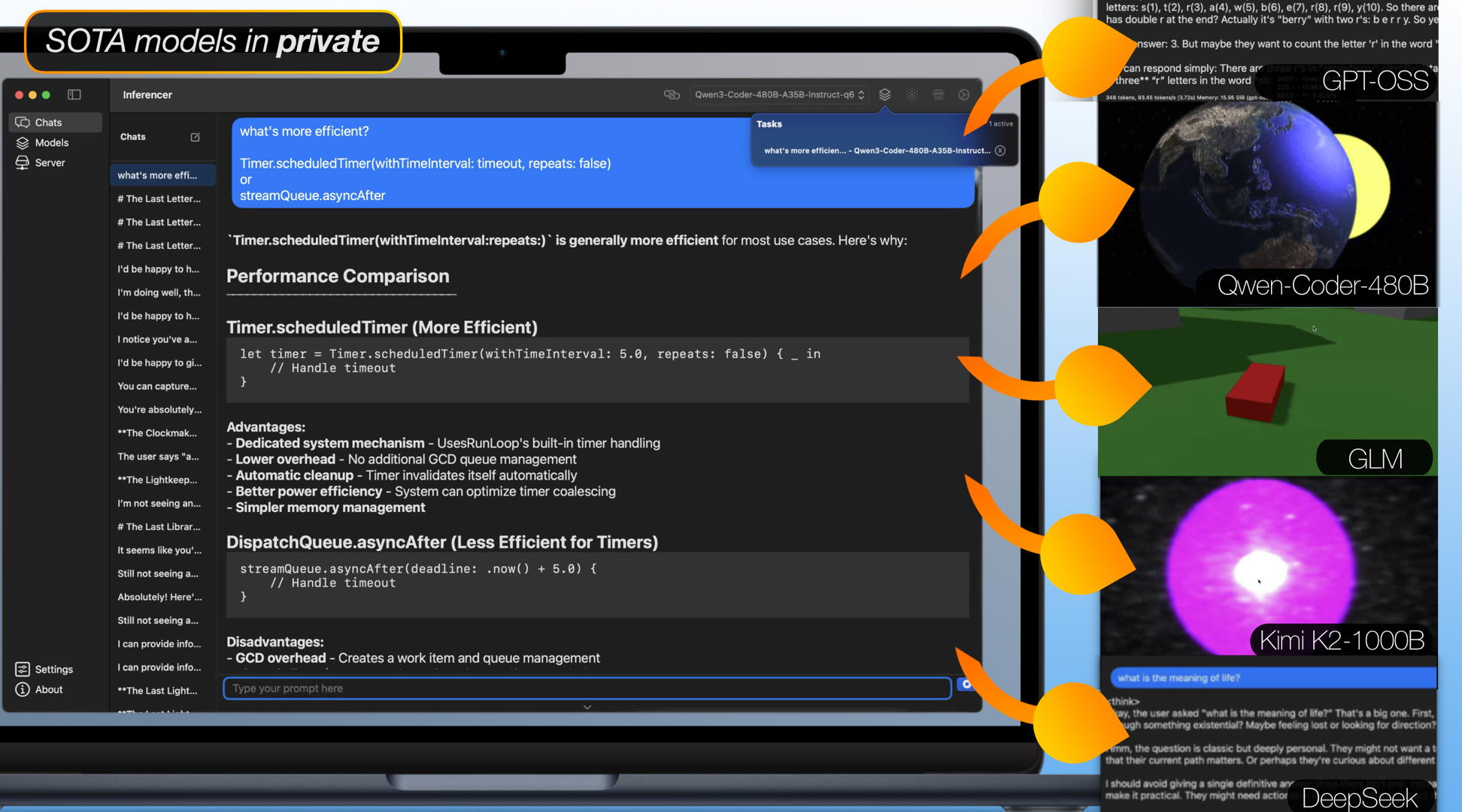Create a new chat with compose icon
The height and width of the screenshot is (812, 1462).
196,137
